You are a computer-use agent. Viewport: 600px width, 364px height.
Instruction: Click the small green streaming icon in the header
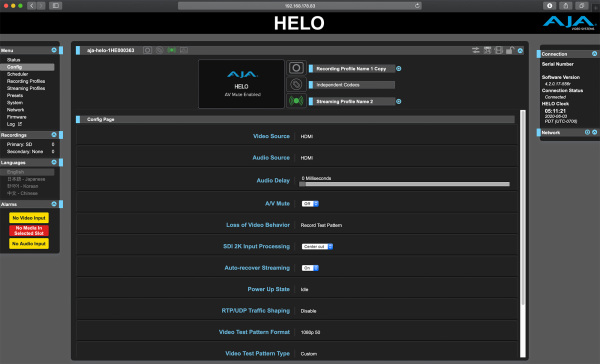point(171,50)
